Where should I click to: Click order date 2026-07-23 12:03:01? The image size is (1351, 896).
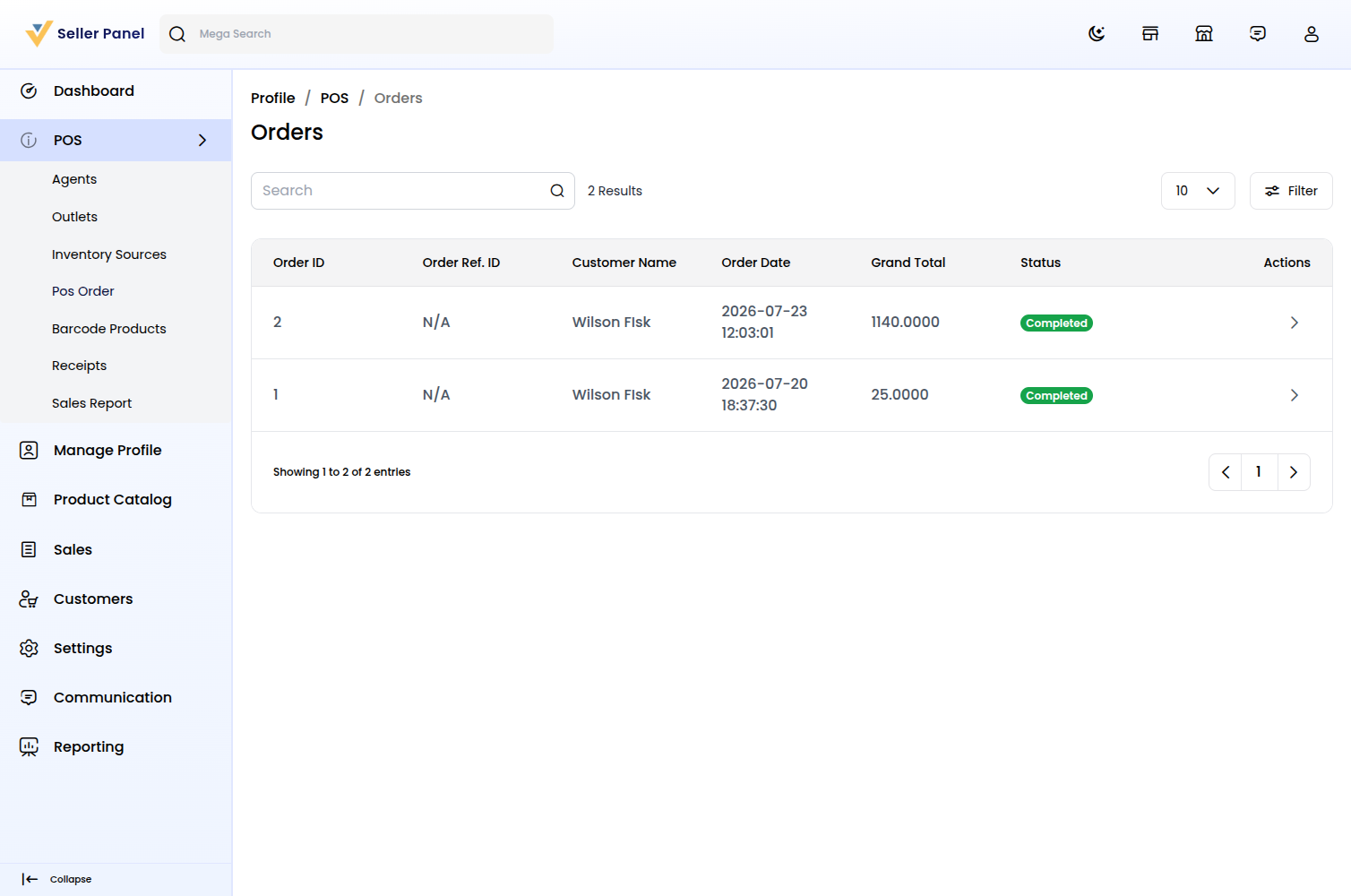[x=764, y=322]
